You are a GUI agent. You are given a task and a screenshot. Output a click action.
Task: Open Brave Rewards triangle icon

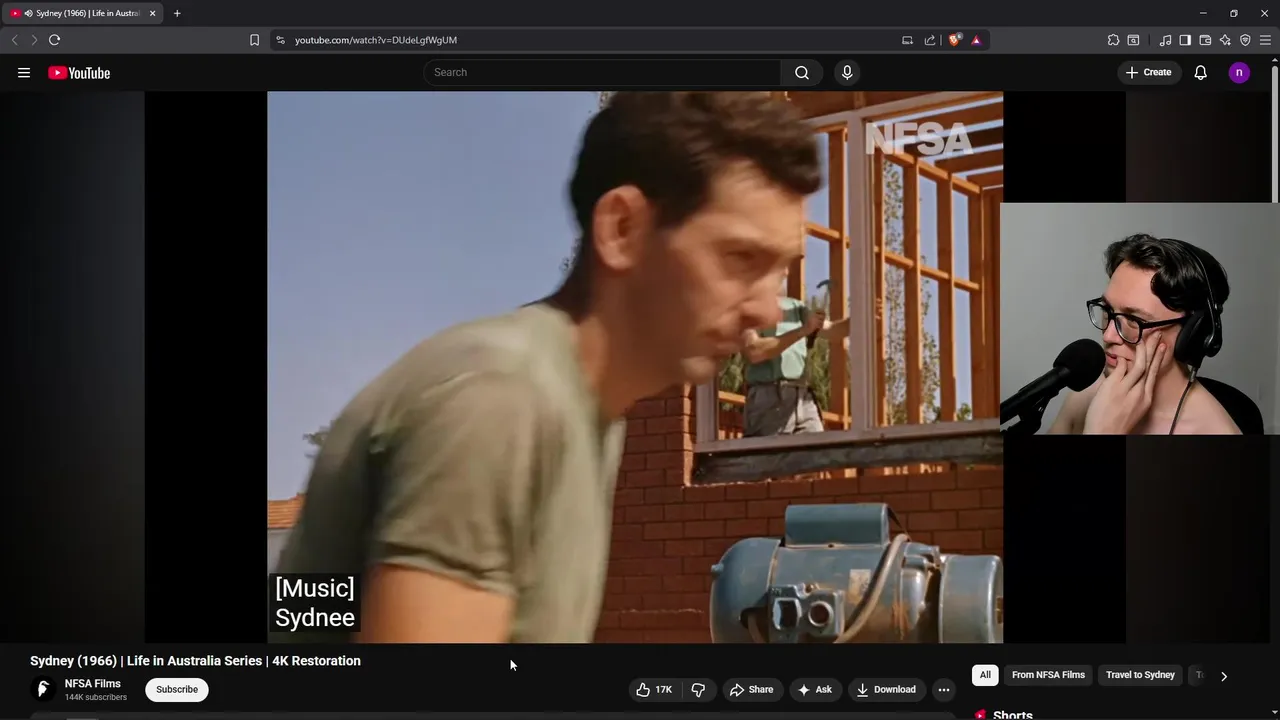pyautogui.click(x=976, y=40)
